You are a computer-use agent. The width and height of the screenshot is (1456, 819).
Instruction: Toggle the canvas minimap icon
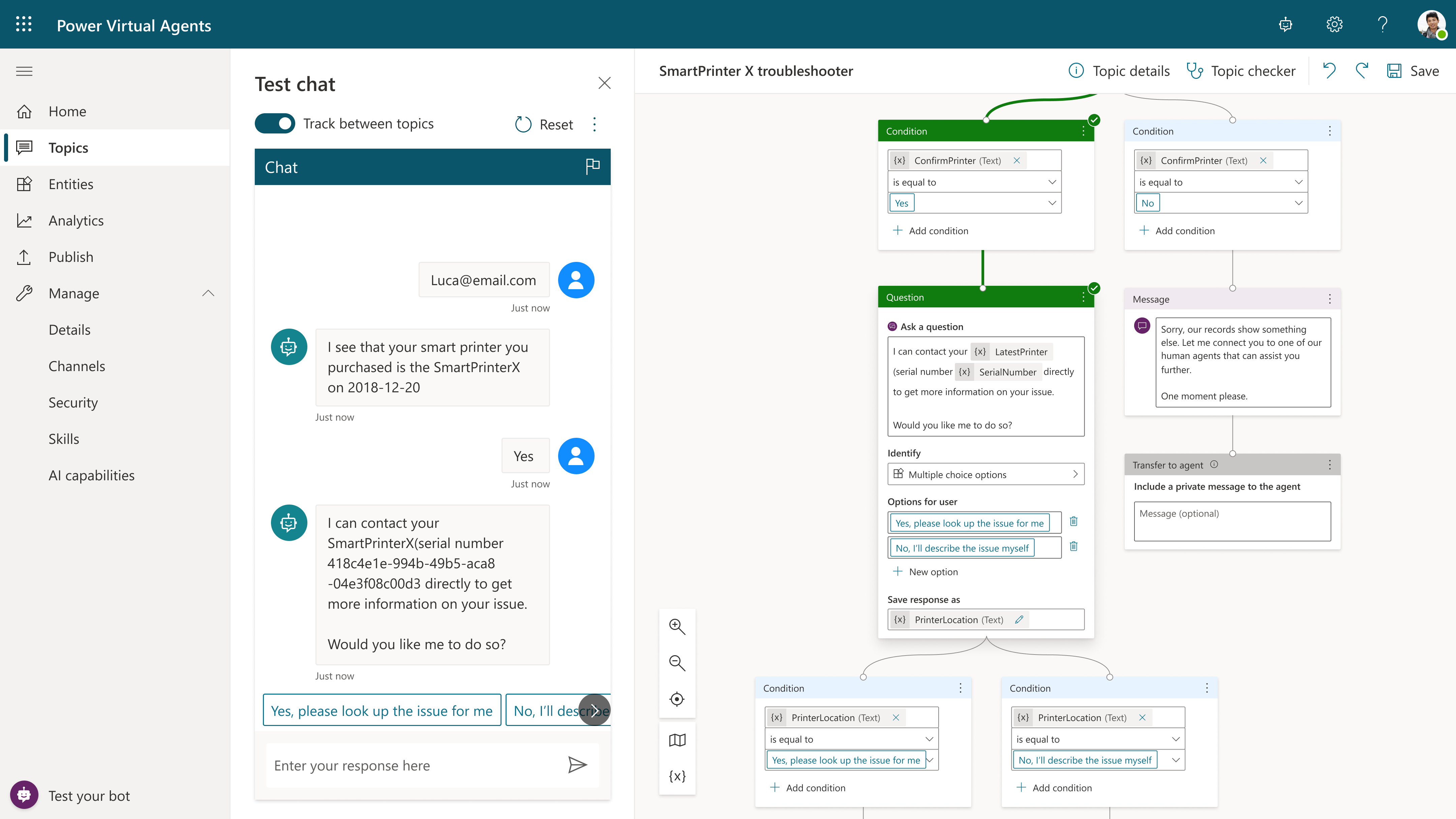[x=676, y=740]
